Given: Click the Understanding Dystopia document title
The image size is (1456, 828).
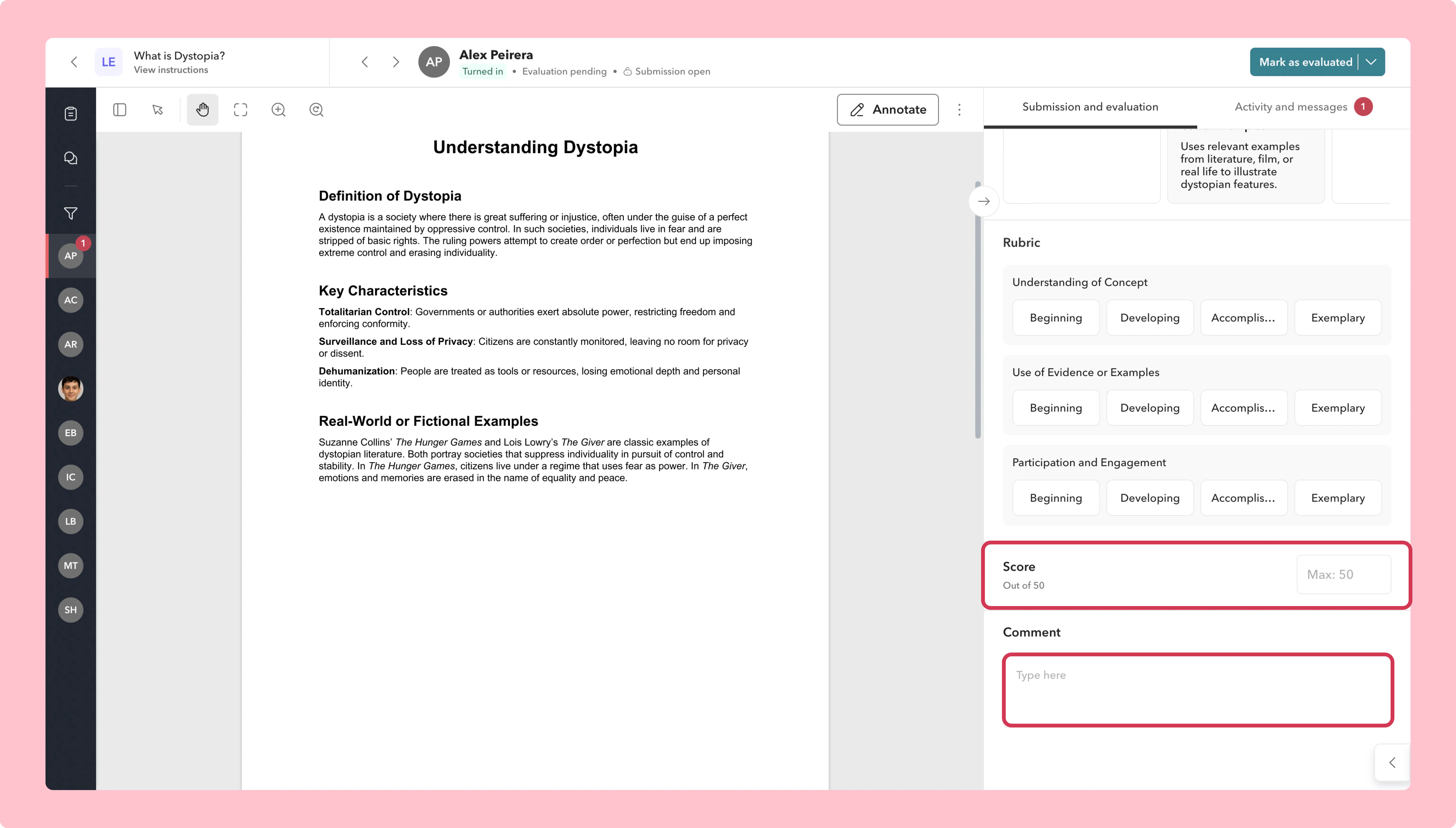Looking at the screenshot, I should [x=535, y=147].
